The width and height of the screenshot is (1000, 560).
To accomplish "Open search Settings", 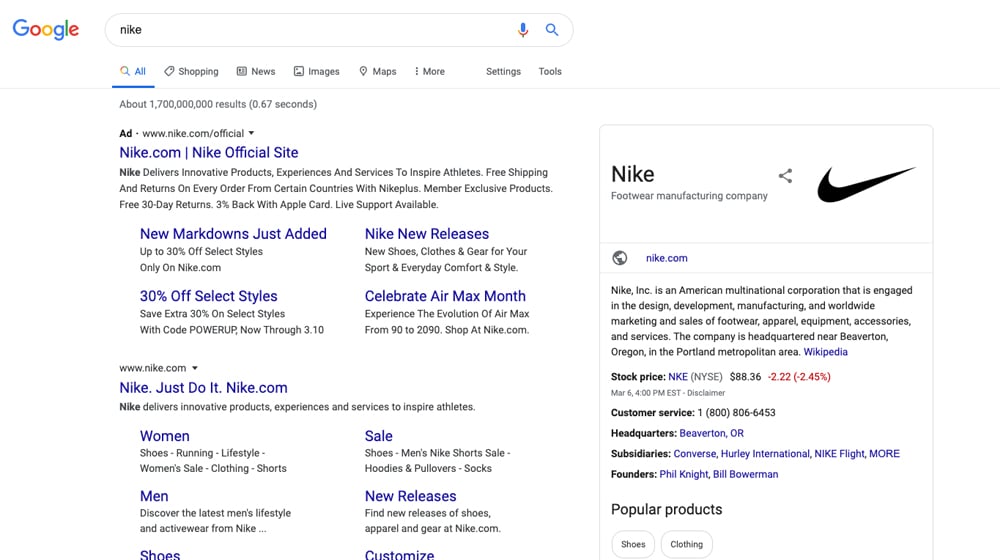I will tap(503, 71).
